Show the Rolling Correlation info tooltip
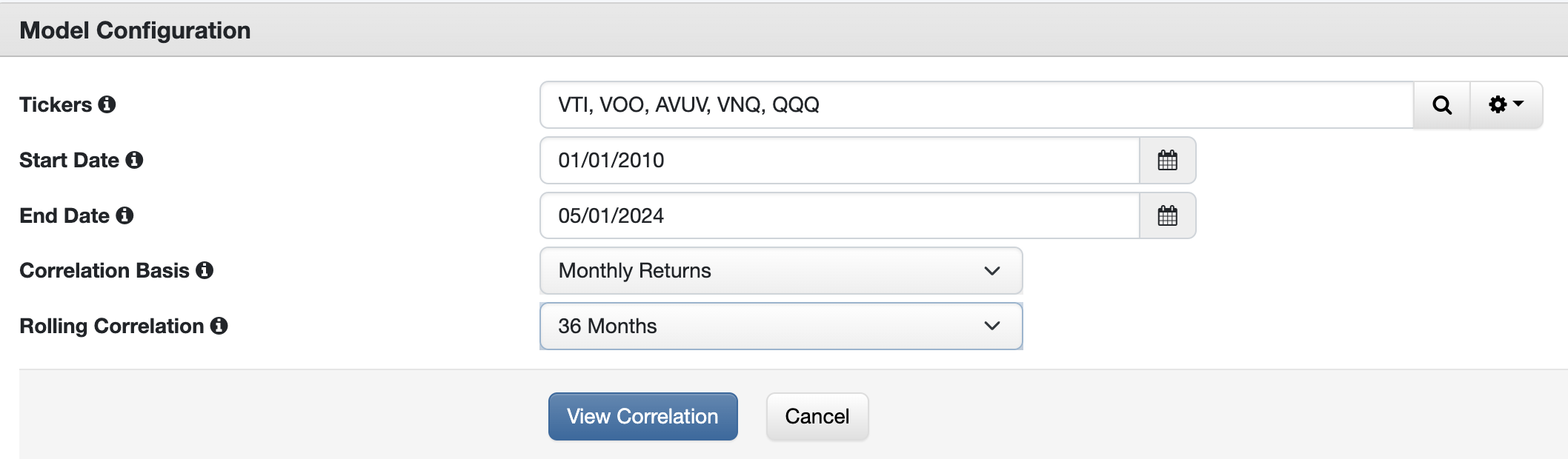Viewport: 1568px width, 459px height. point(219,326)
